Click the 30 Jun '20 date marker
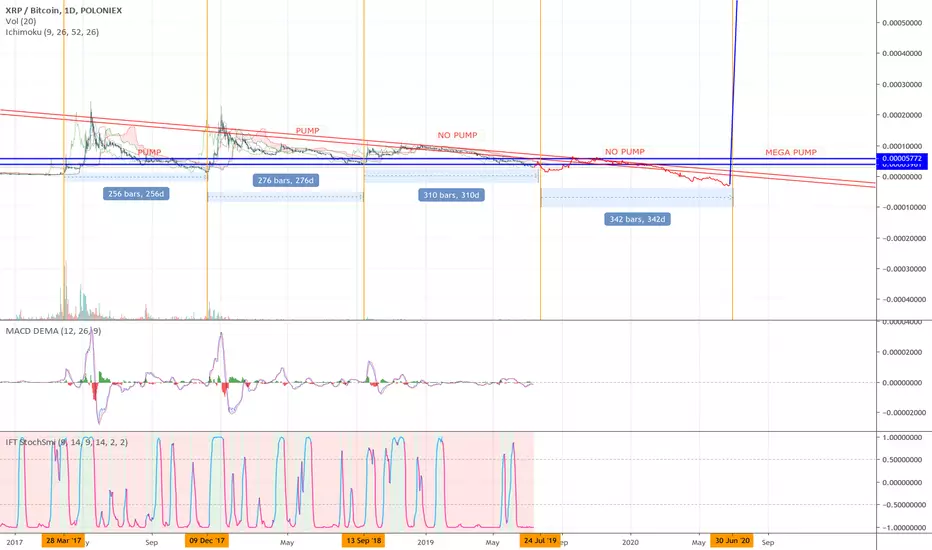 [732, 540]
